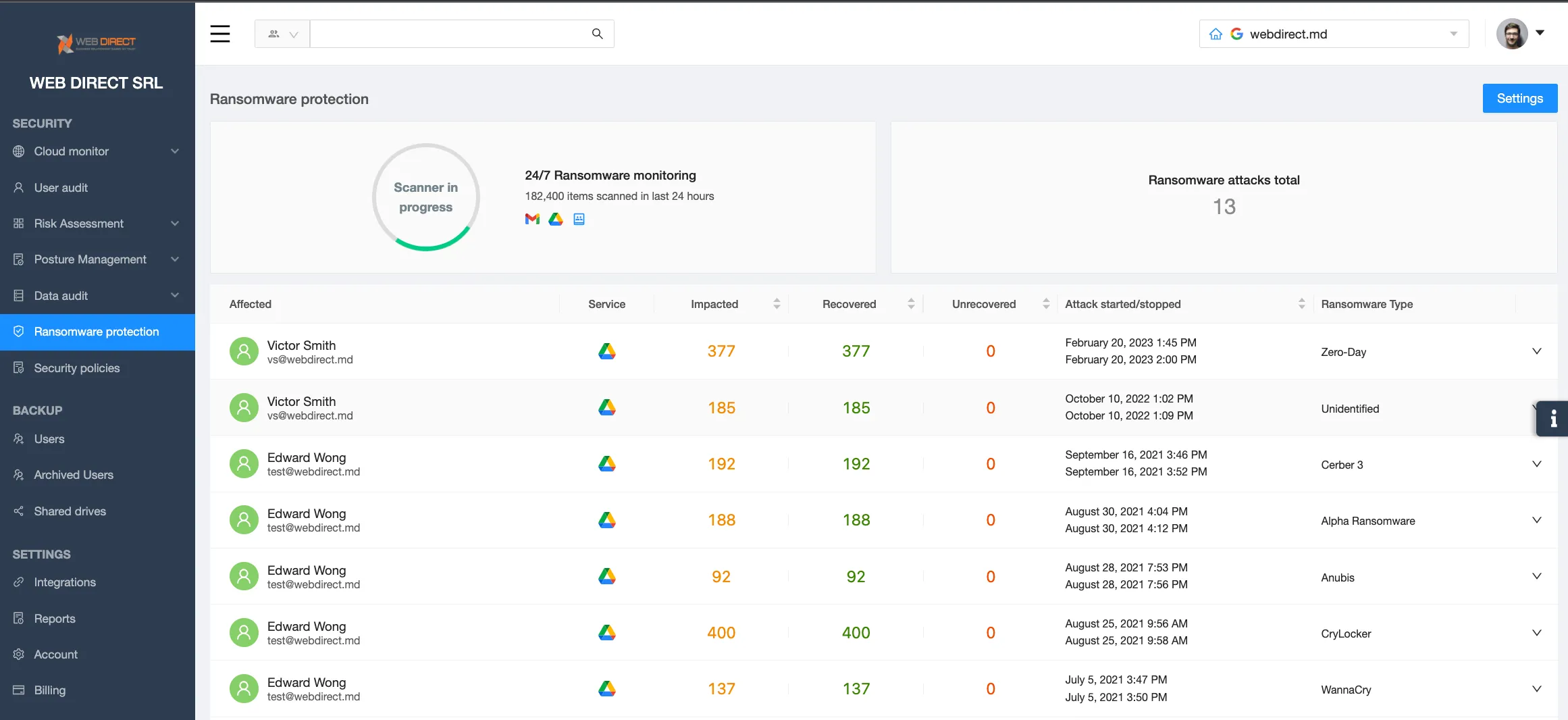Select the Google Drive service icon on Victor Smith's row

(x=606, y=351)
